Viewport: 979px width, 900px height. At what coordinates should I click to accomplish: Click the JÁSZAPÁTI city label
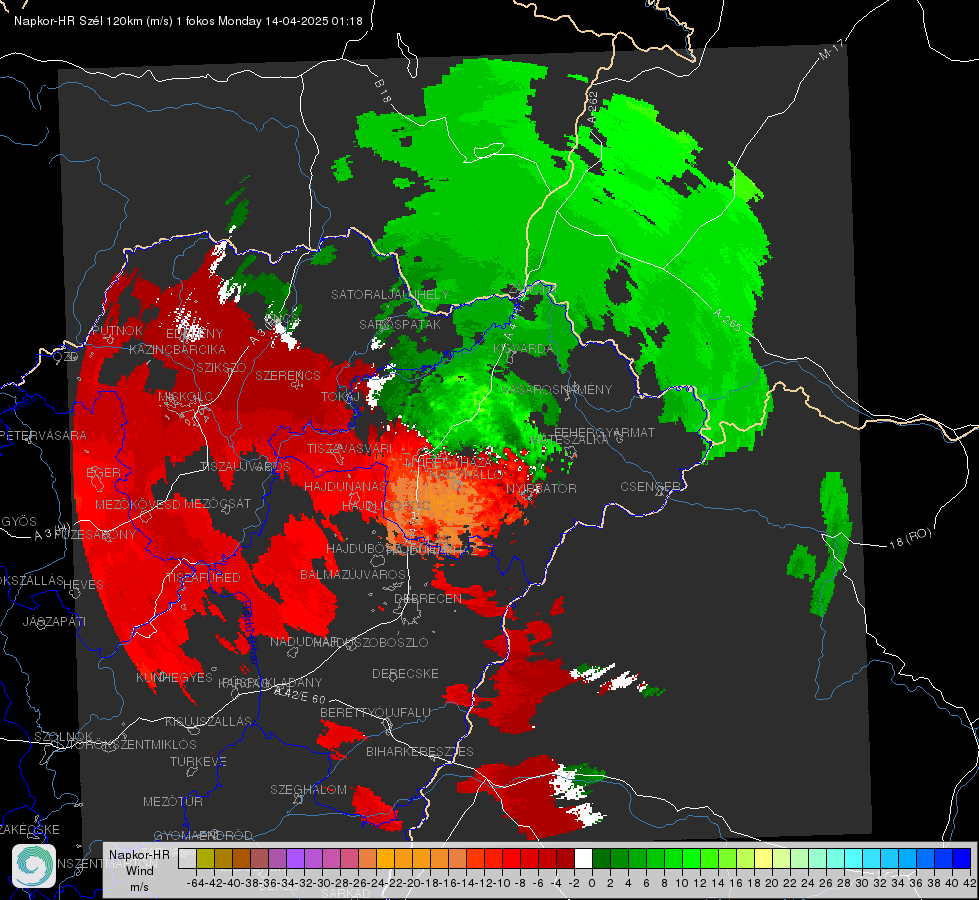pos(54,622)
